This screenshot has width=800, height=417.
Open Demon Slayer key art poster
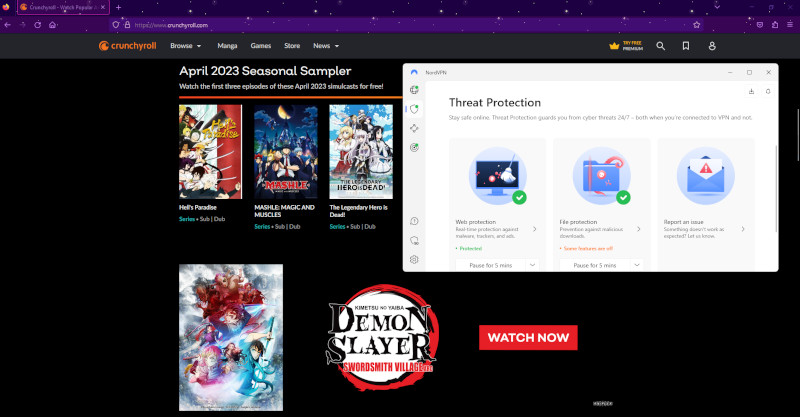(231, 337)
